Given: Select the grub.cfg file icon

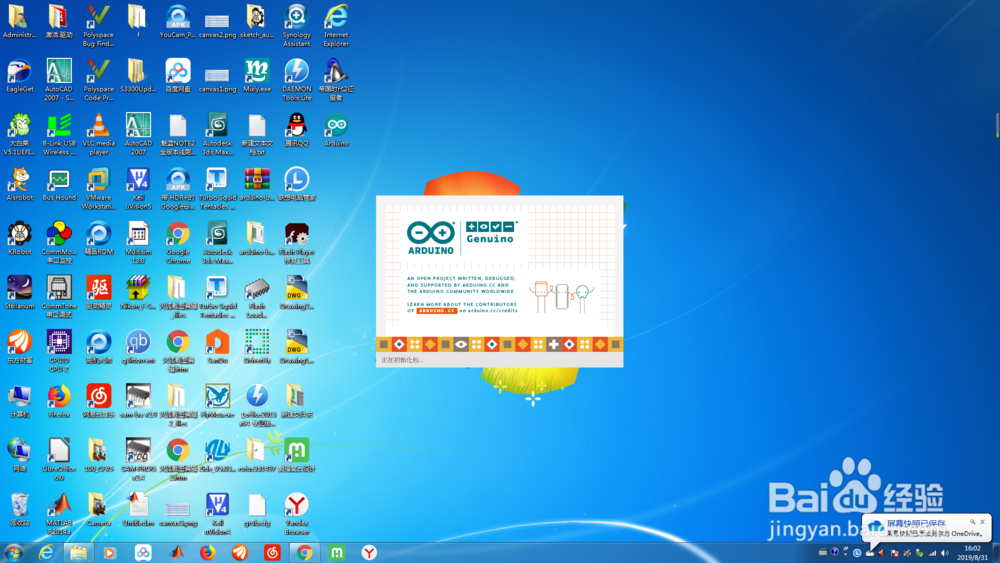Looking at the screenshot, I should point(257,510).
